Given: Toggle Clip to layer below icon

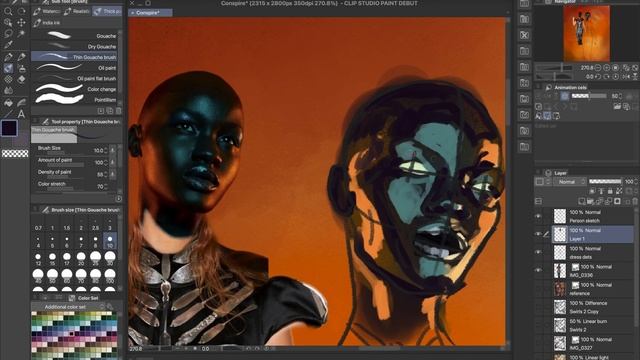Looking at the screenshot, I should [x=592, y=191].
